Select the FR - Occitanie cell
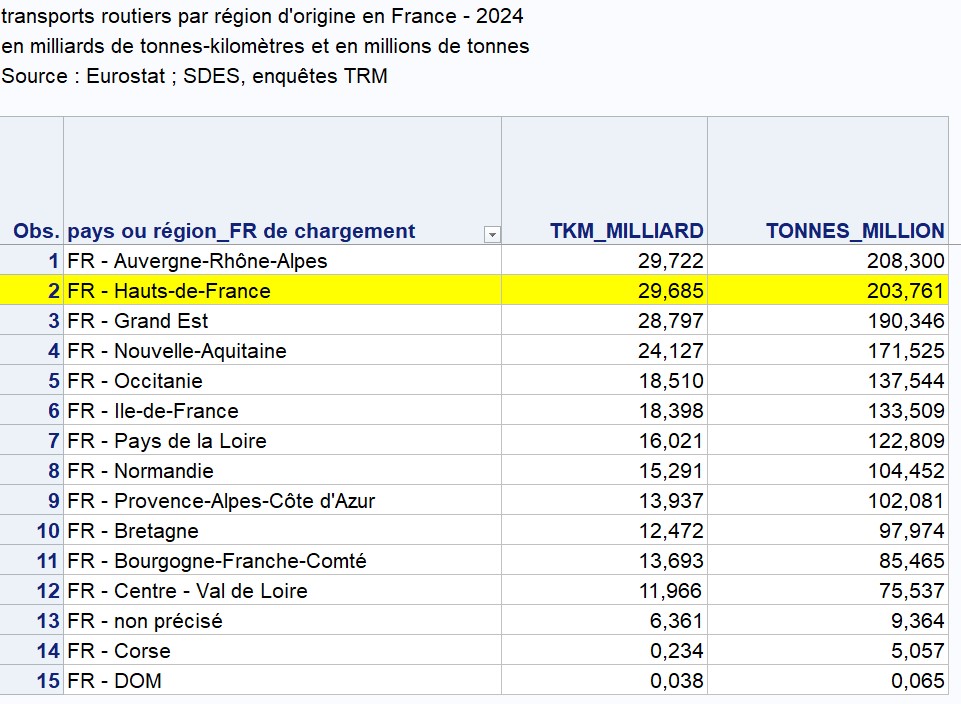This screenshot has height=704, width=961. point(135,381)
